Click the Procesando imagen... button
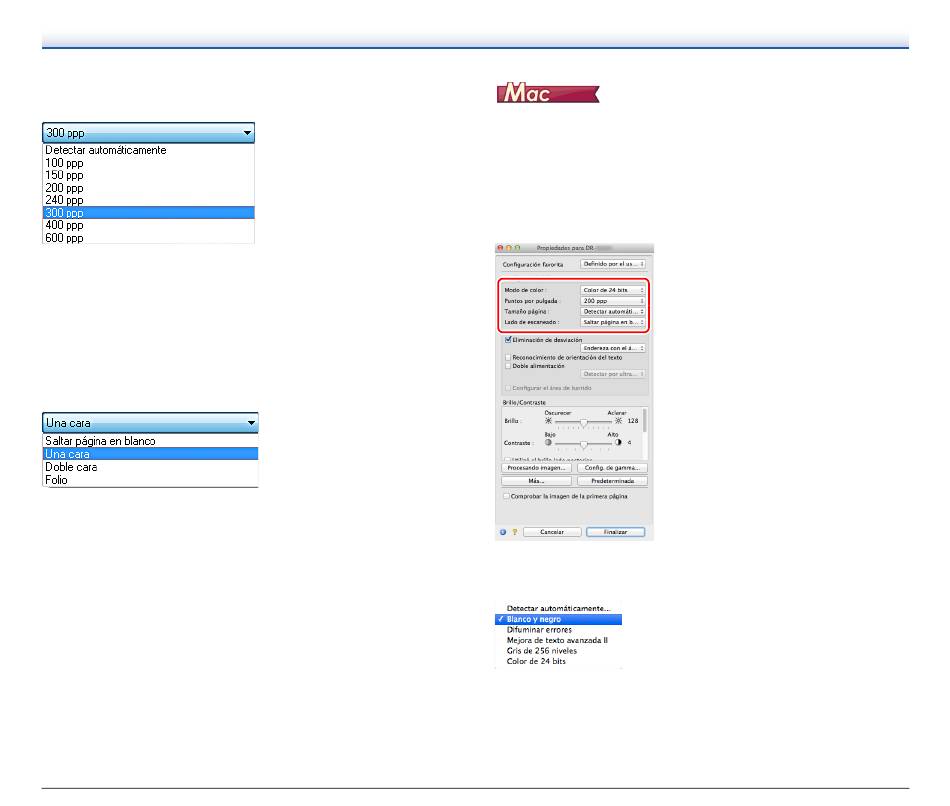Screen dimensions: 950x806 [536, 468]
